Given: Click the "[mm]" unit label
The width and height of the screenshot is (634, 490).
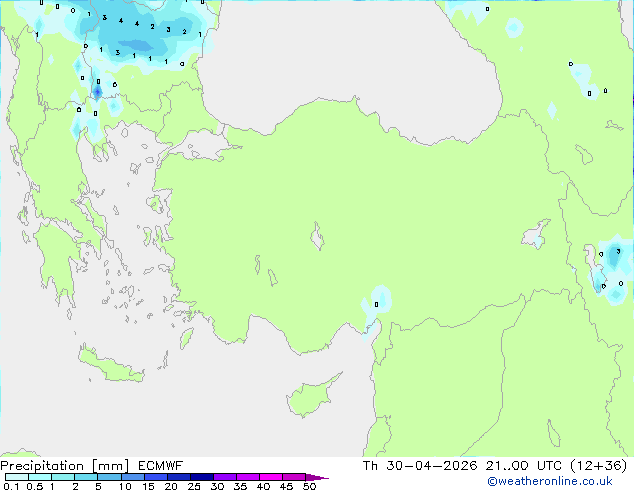Looking at the screenshot, I should point(110,466).
